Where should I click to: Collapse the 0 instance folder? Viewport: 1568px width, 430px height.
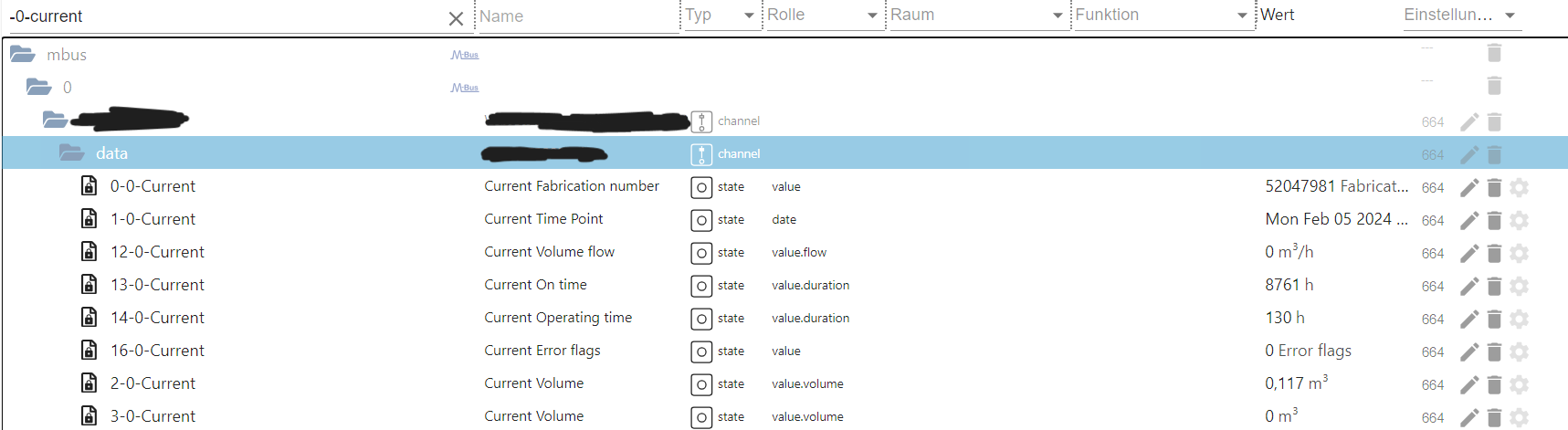coord(39,88)
